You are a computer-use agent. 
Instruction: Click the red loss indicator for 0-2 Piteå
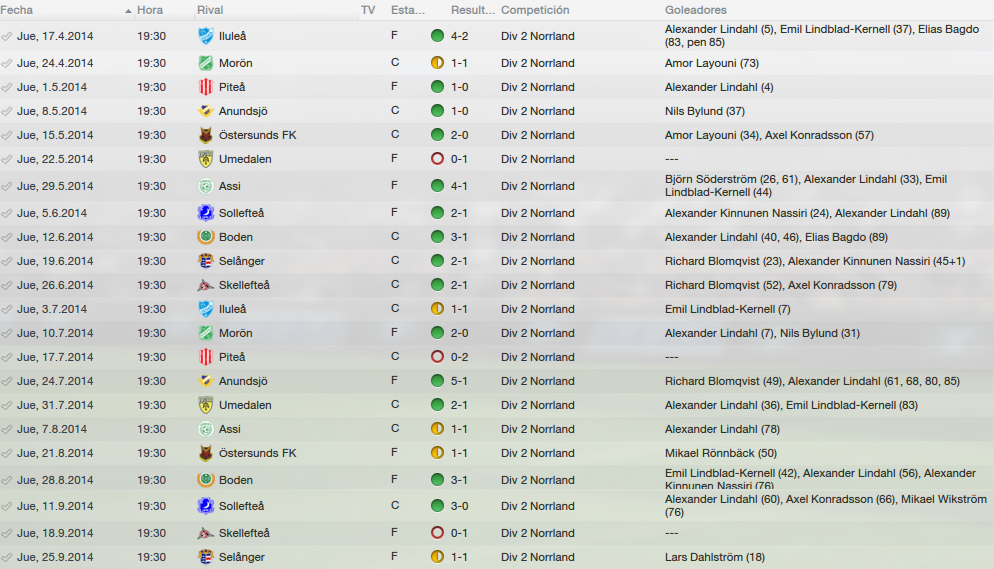click(437, 357)
